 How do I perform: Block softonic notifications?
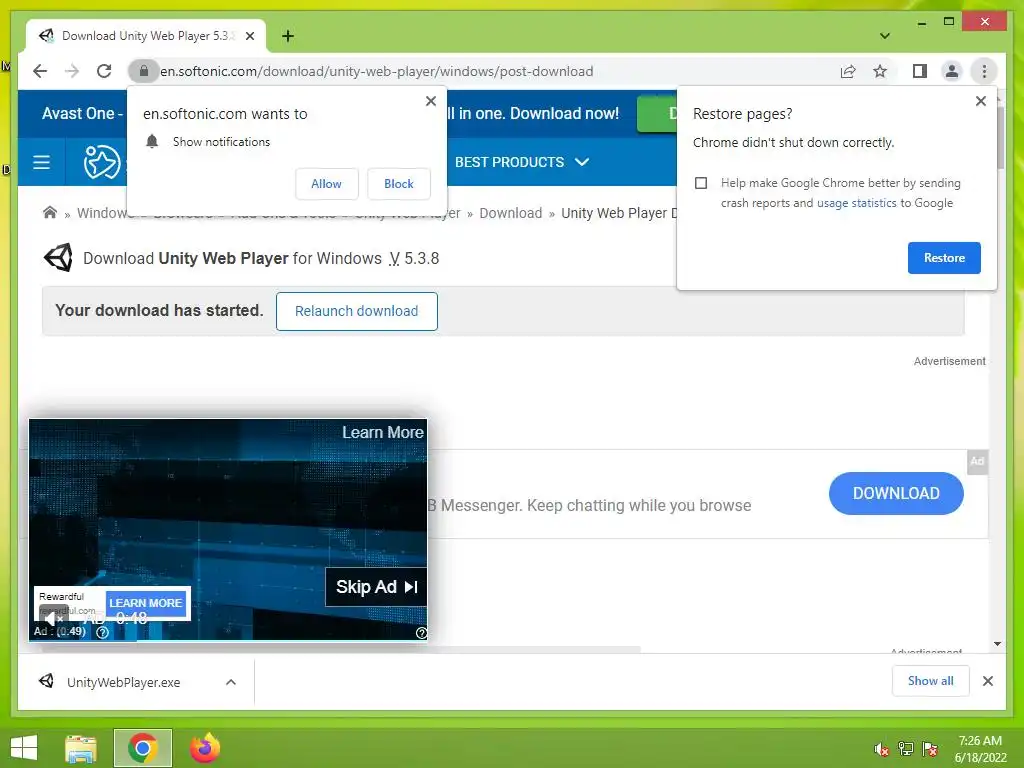(398, 184)
